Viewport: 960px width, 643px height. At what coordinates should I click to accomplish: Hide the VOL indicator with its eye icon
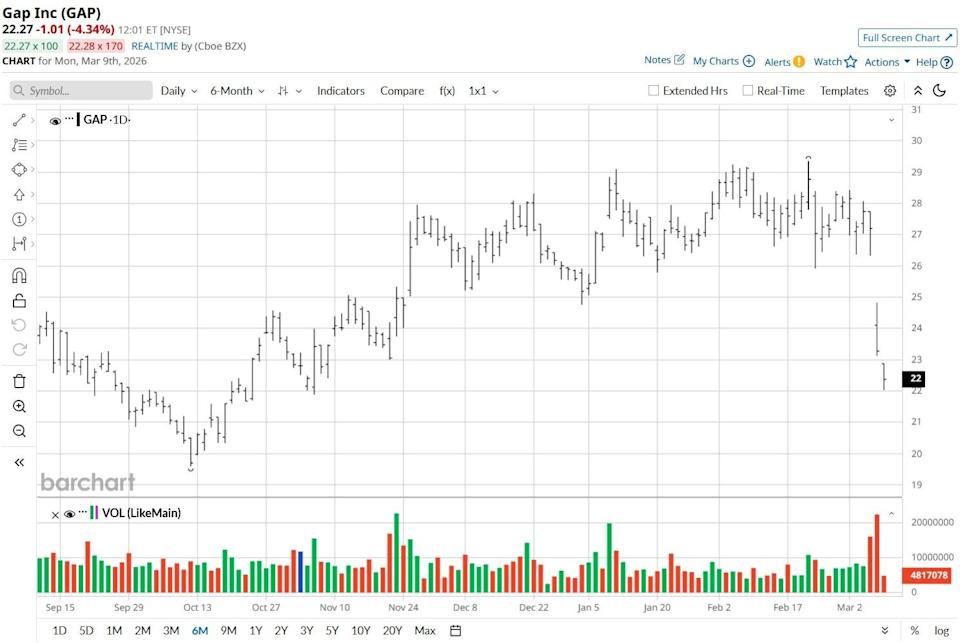point(69,514)
